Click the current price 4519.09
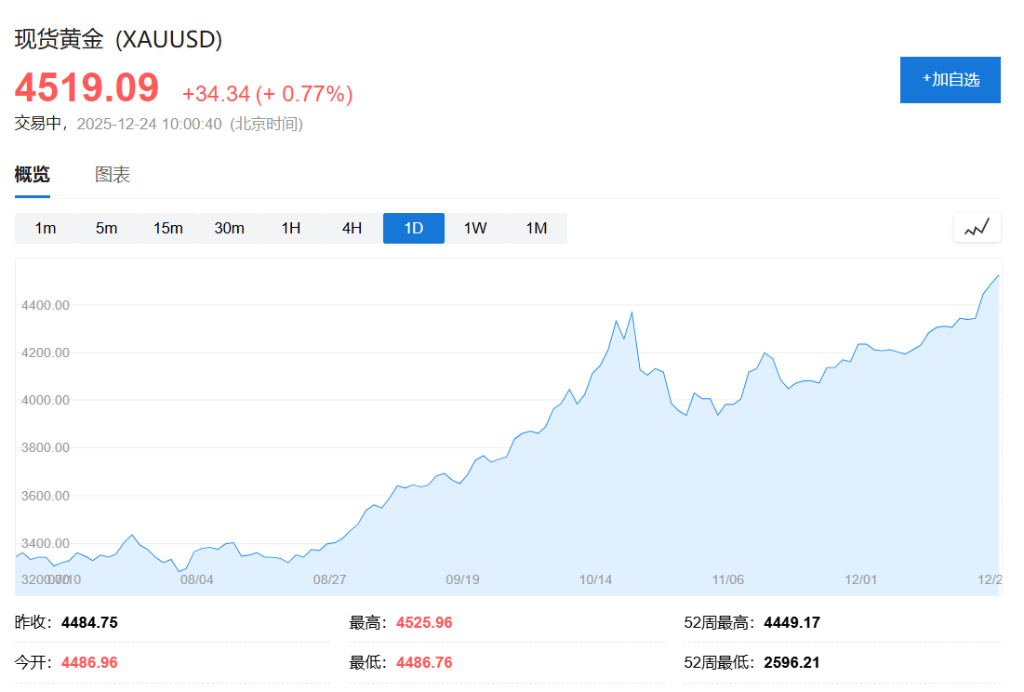This screenshot has height=692, width=1024. (x=87, y=88)
